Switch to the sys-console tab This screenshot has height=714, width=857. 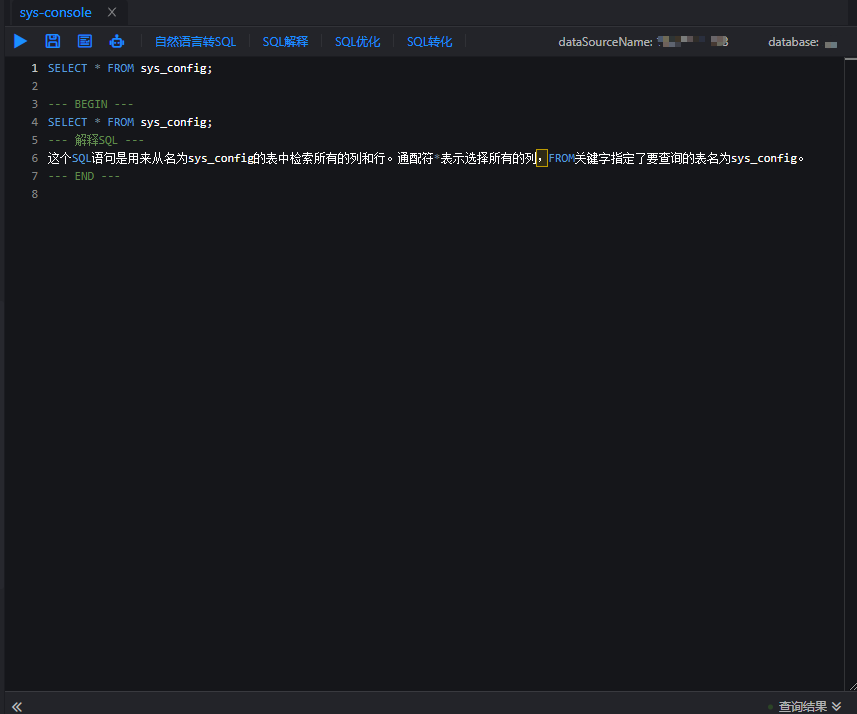click(55, 13)
